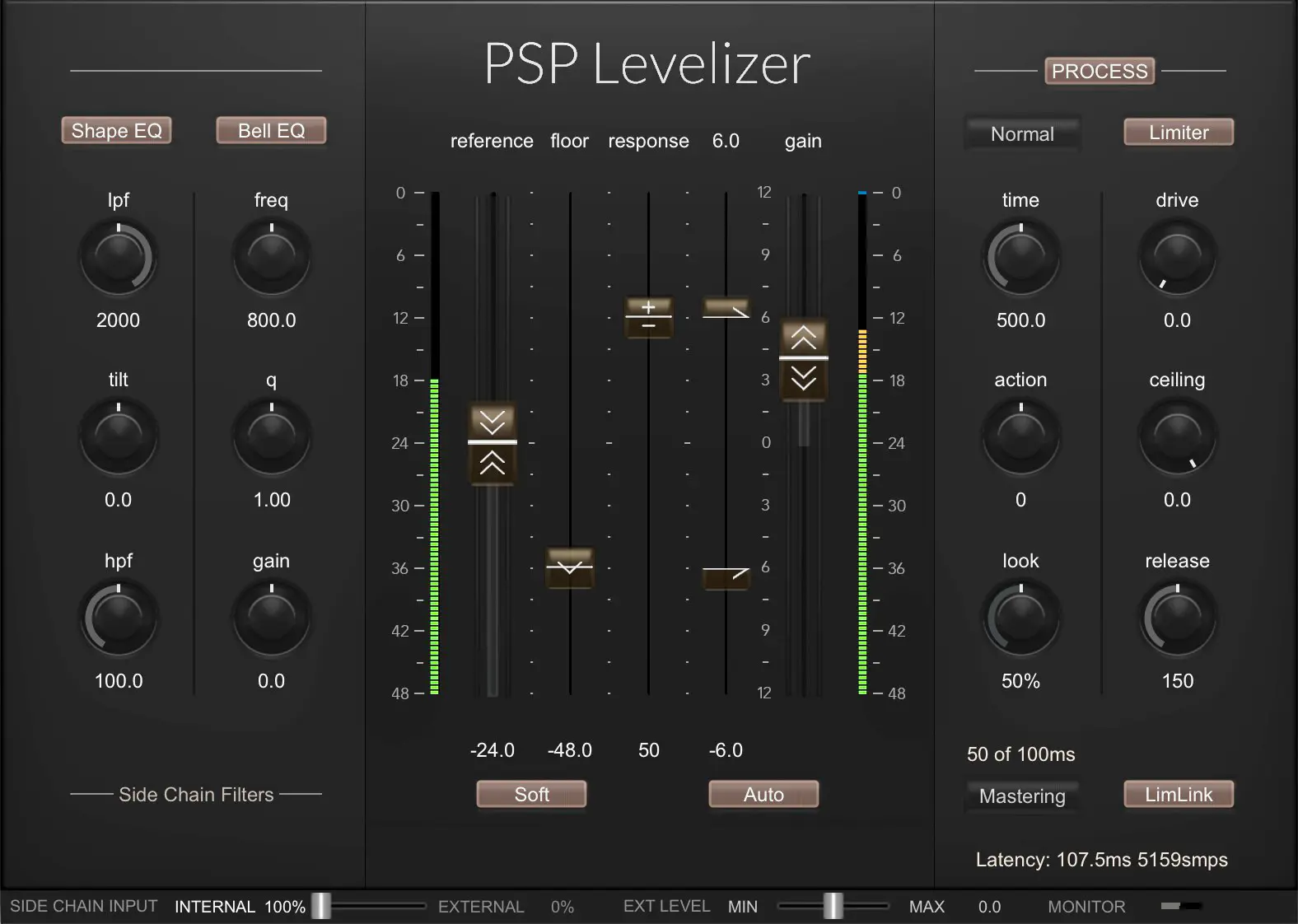Toggle the Bell EQ button

coord(271,130)
